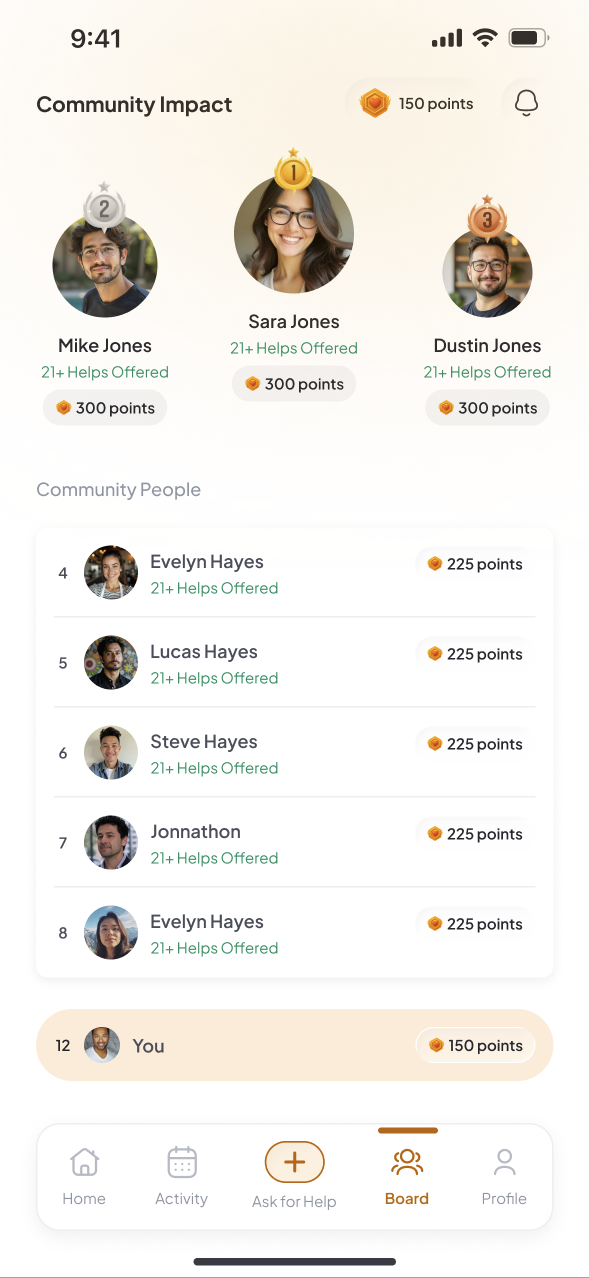Tap the Community Impact title
The height and width of the screenshot is (1278, 589).
134,105
